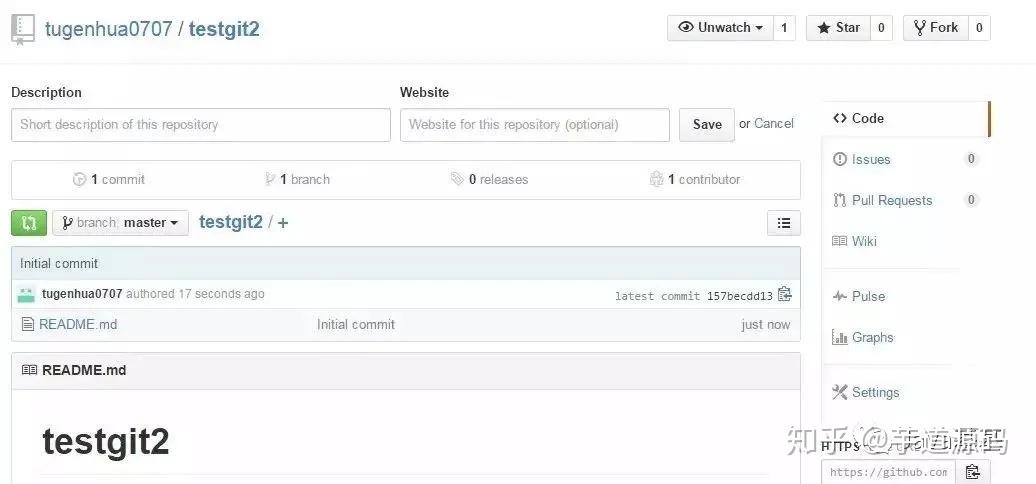This screenshot has height=484, width=1036.
Task: Open the Initial commit message for README.md
Action: coord(355,324)
